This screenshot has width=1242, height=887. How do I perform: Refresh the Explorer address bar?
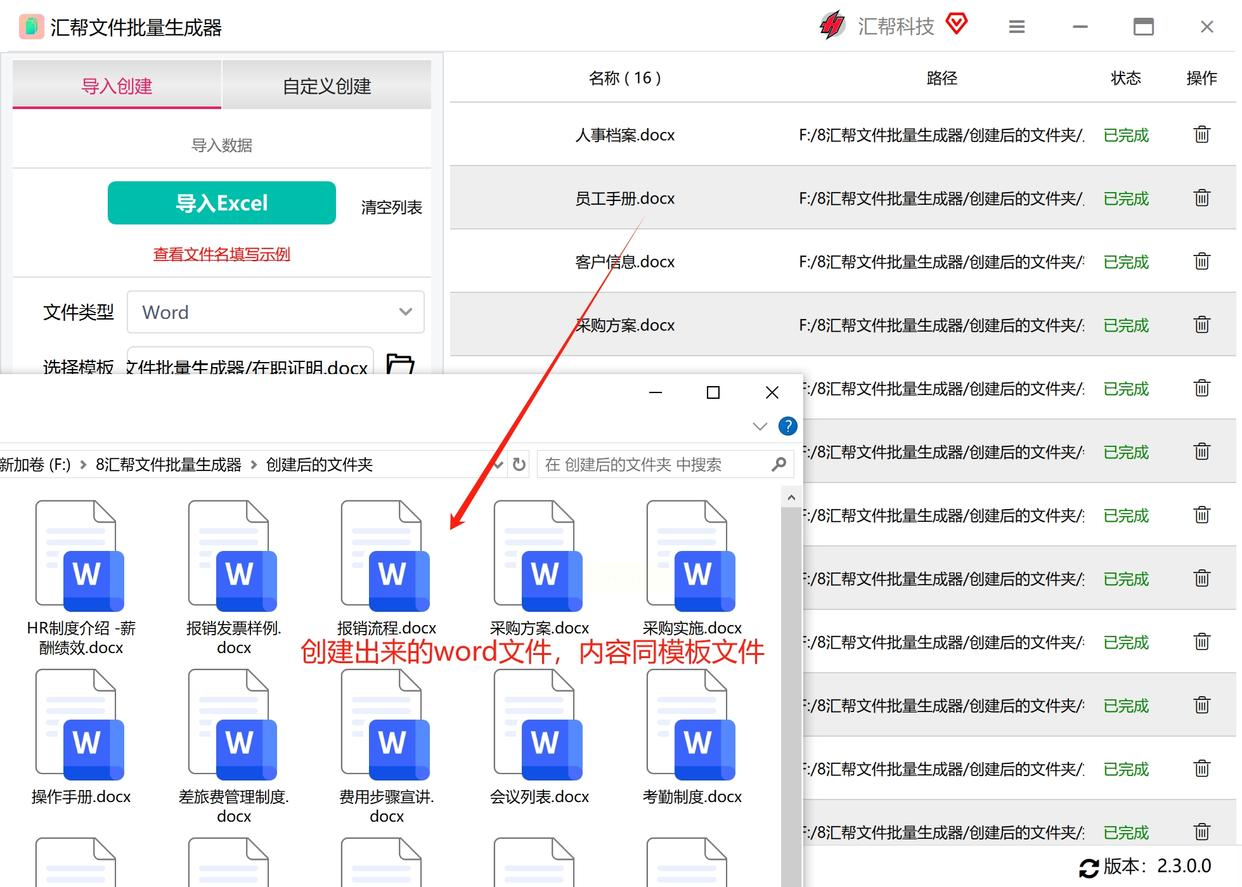[x=519, y=464]
